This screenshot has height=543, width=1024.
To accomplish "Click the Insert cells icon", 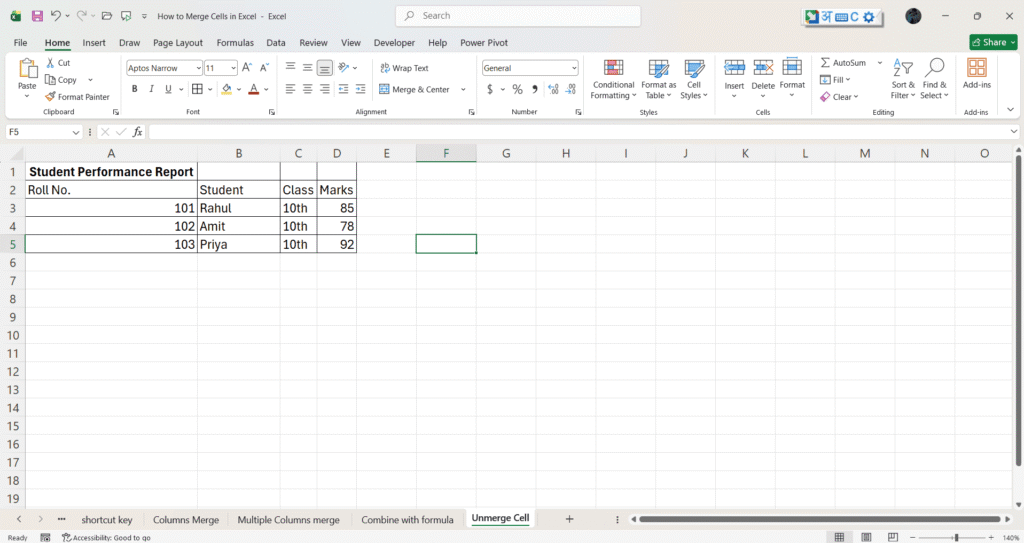I will [x=734, y=67].
